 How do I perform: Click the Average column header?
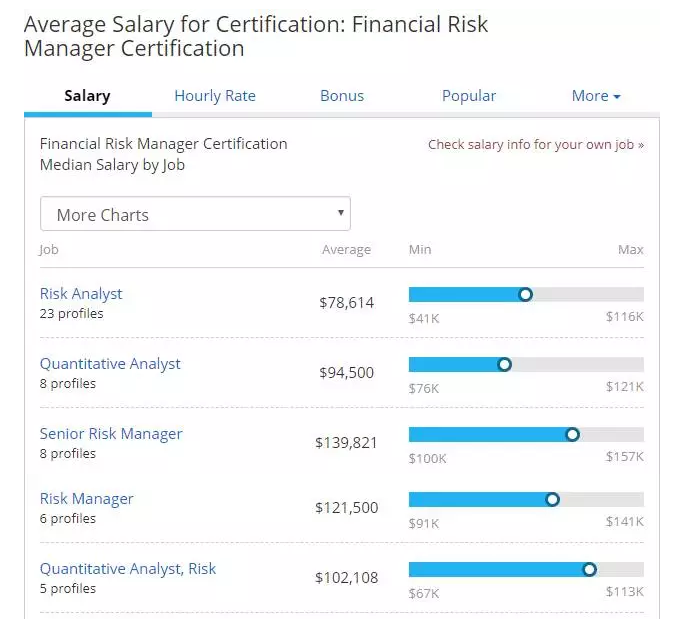(346, 250)
